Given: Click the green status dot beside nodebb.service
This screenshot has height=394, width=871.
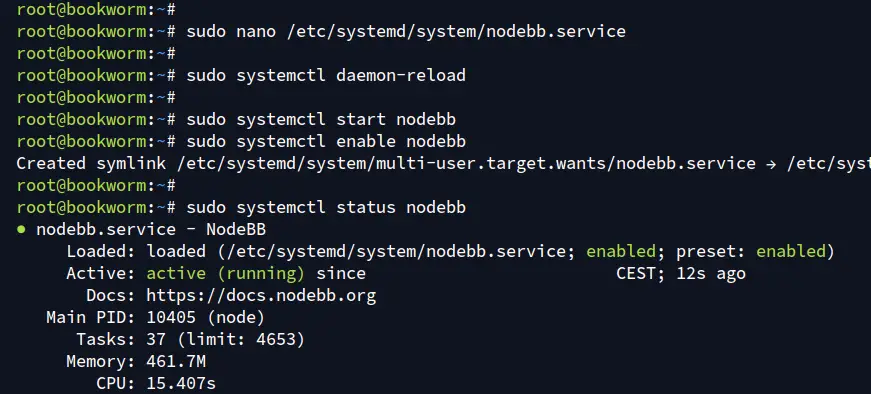Looking at the screenshot, I should (x=22, y=230).
